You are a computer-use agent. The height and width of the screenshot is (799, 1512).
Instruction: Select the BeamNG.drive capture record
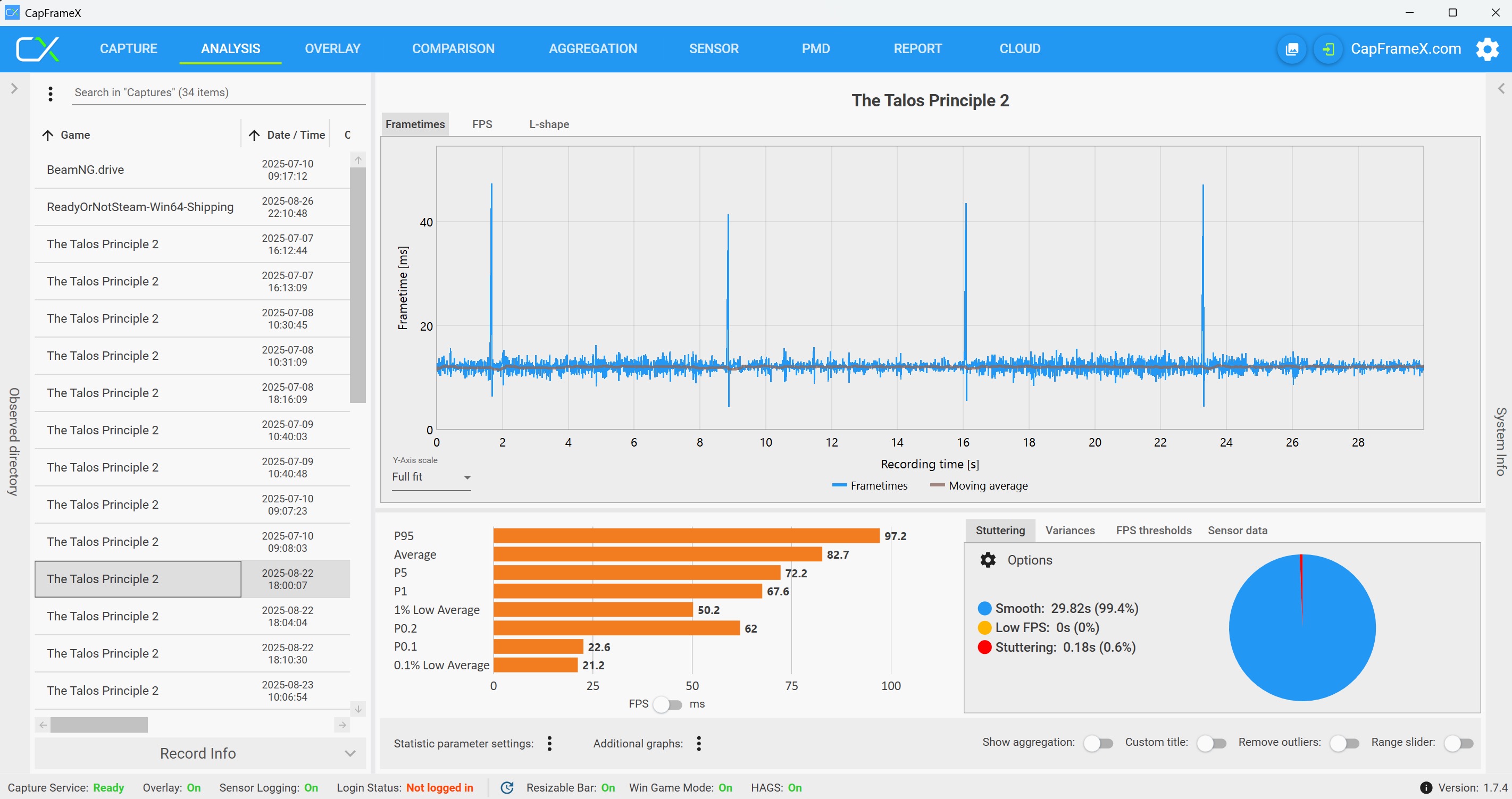point(85,170)
